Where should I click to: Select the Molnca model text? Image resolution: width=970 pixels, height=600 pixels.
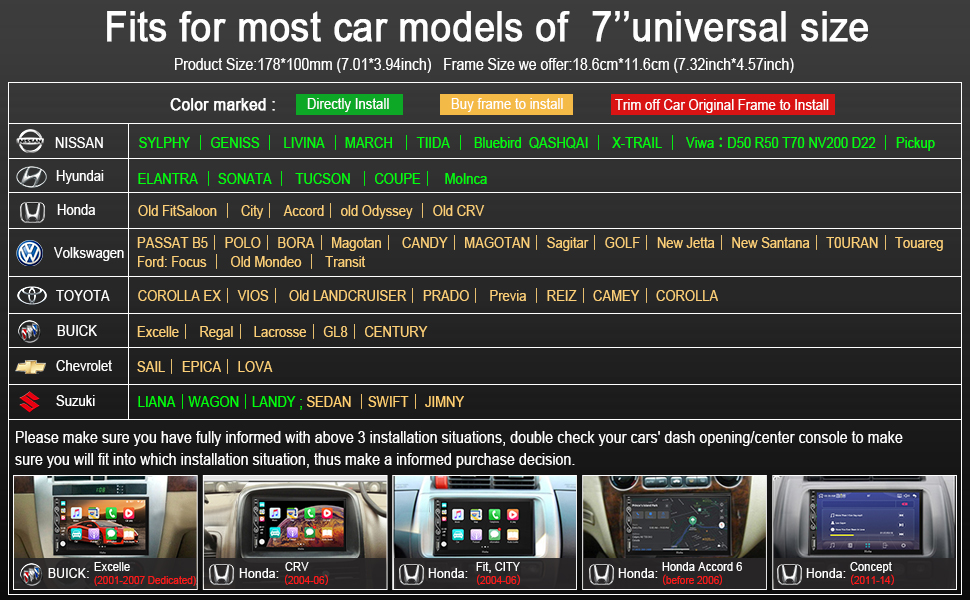click(x=466, y=179)
